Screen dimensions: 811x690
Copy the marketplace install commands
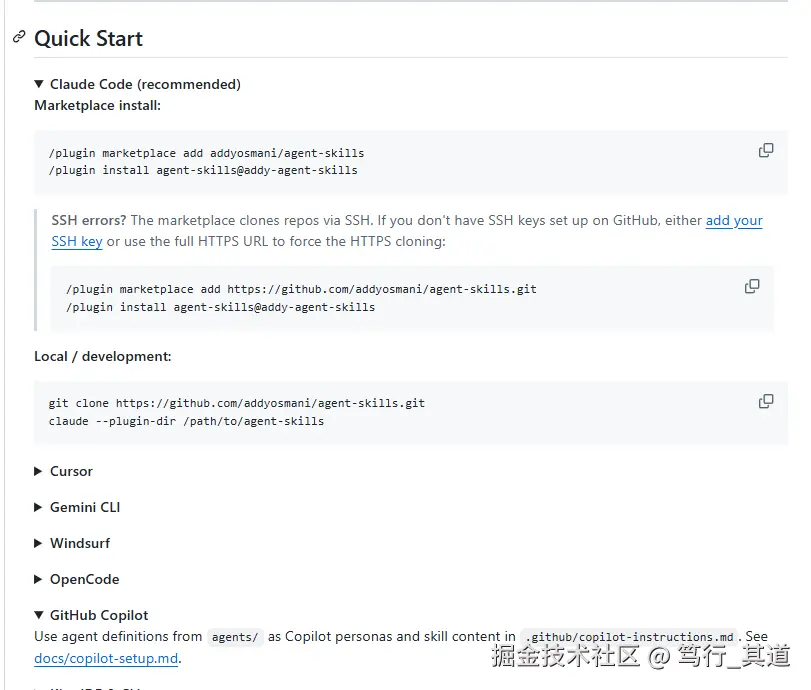[766, 151]
